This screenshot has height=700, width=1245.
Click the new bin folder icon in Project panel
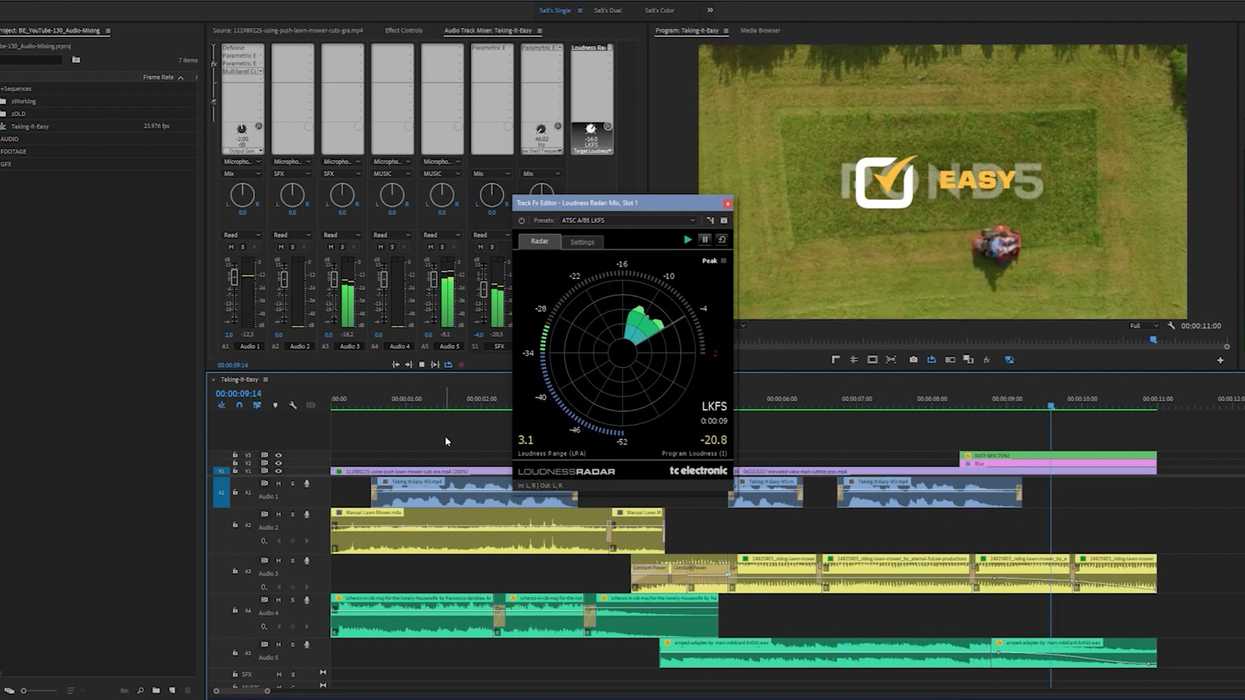pos(156,690)
